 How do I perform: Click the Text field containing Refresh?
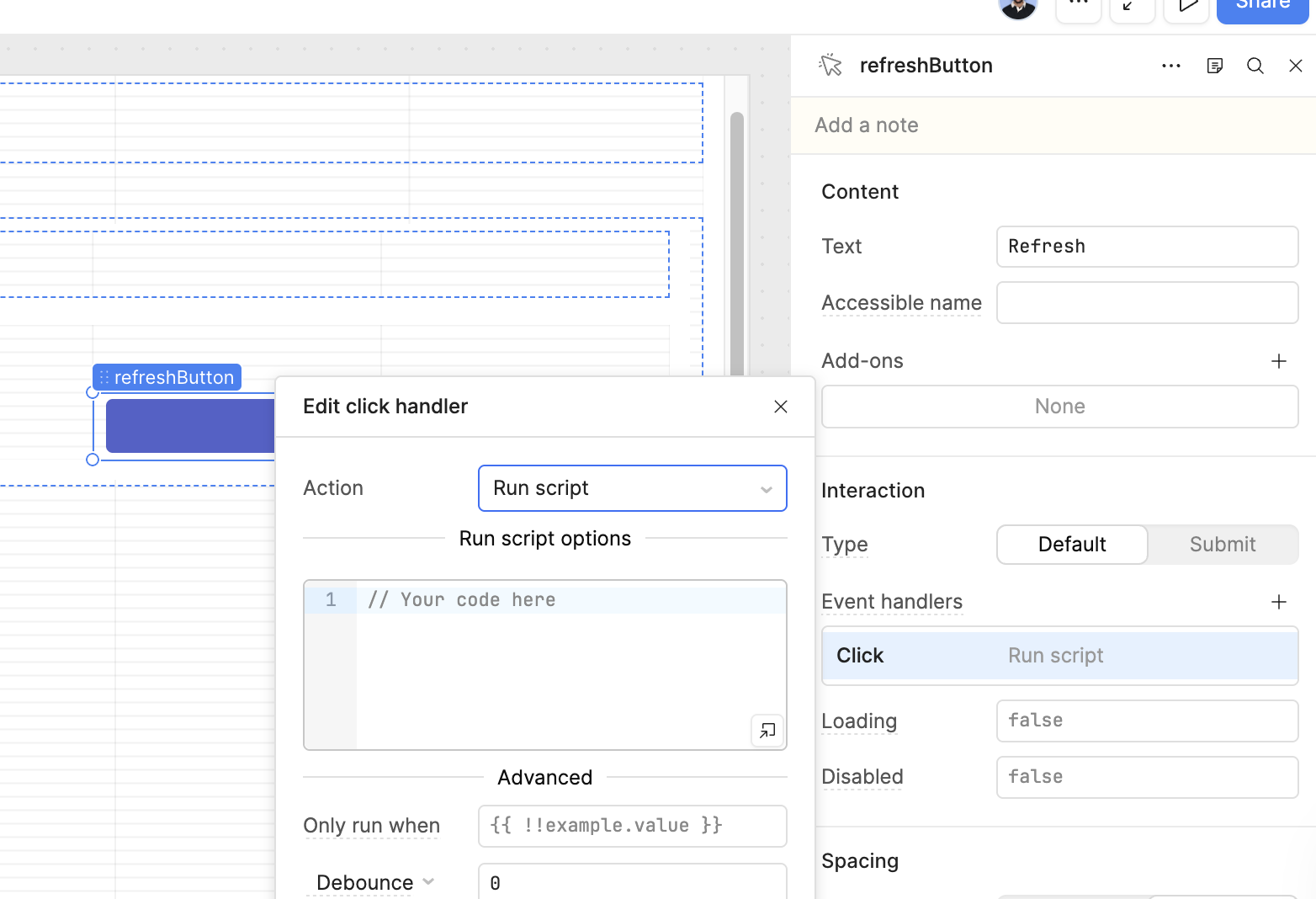click(x=1146, y=247)
